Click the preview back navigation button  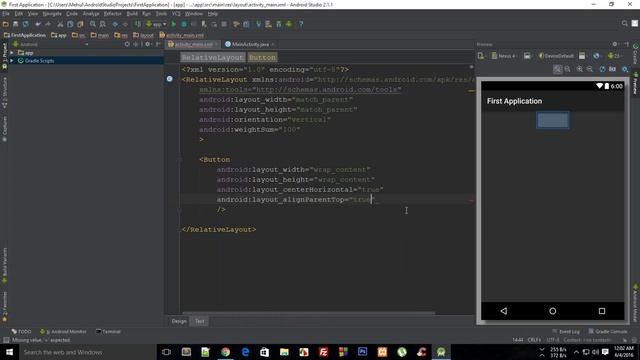pyautogui.click(x=504, y=311)
